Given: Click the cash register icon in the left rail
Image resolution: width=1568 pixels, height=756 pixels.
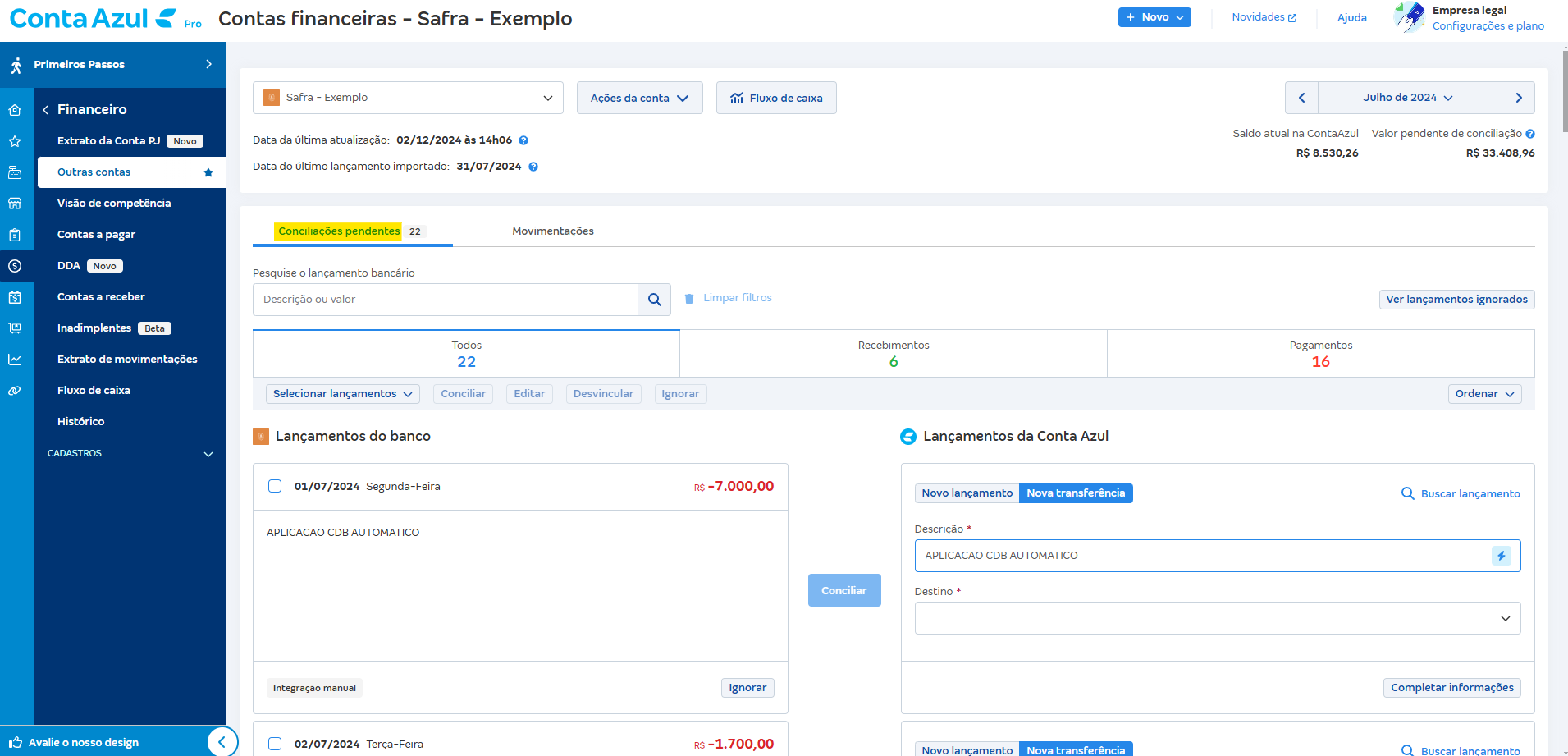Looking at the screenshot, I should [x=15, y=172].
